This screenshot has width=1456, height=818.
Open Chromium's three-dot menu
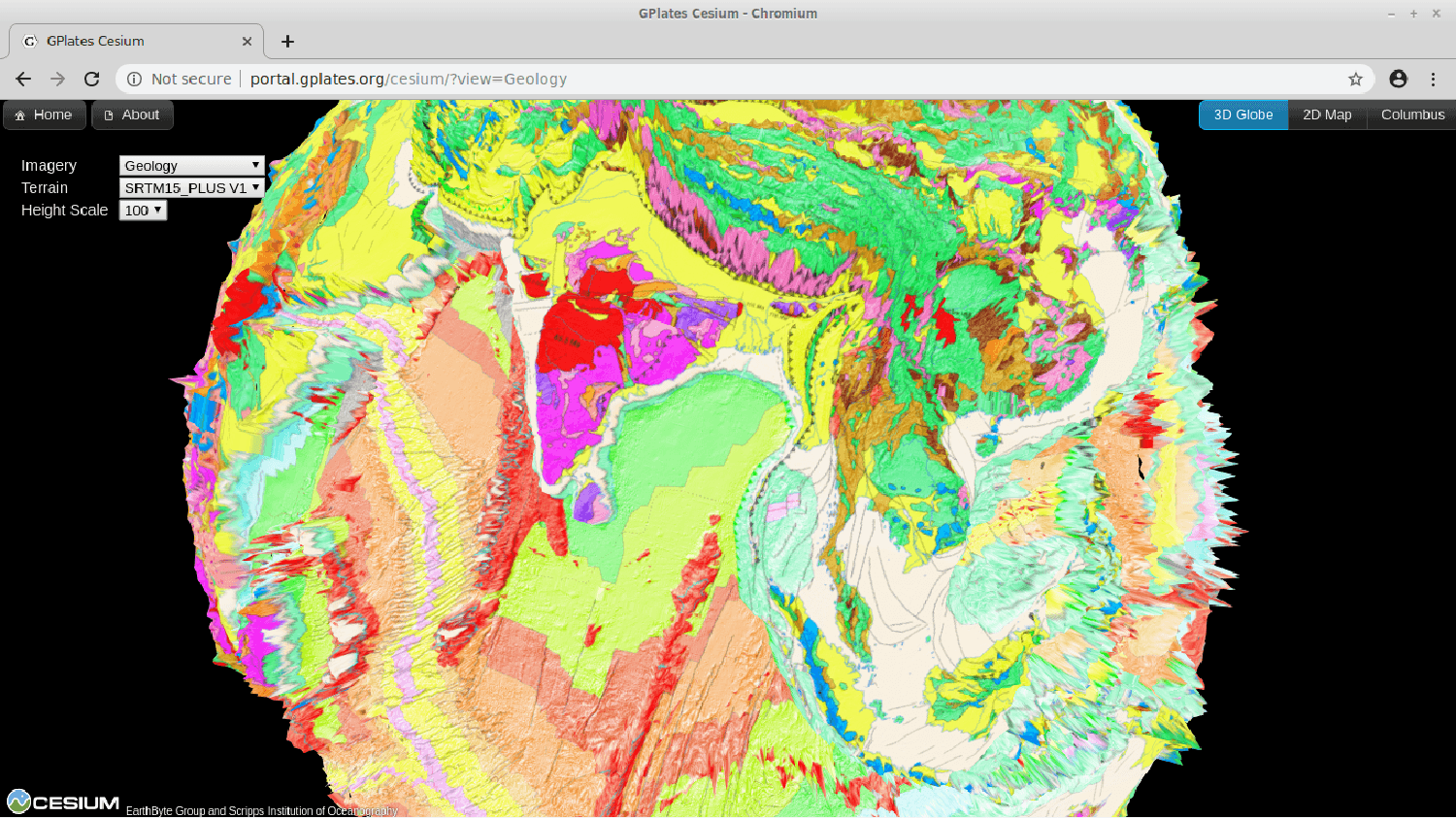pos(1434,79)
